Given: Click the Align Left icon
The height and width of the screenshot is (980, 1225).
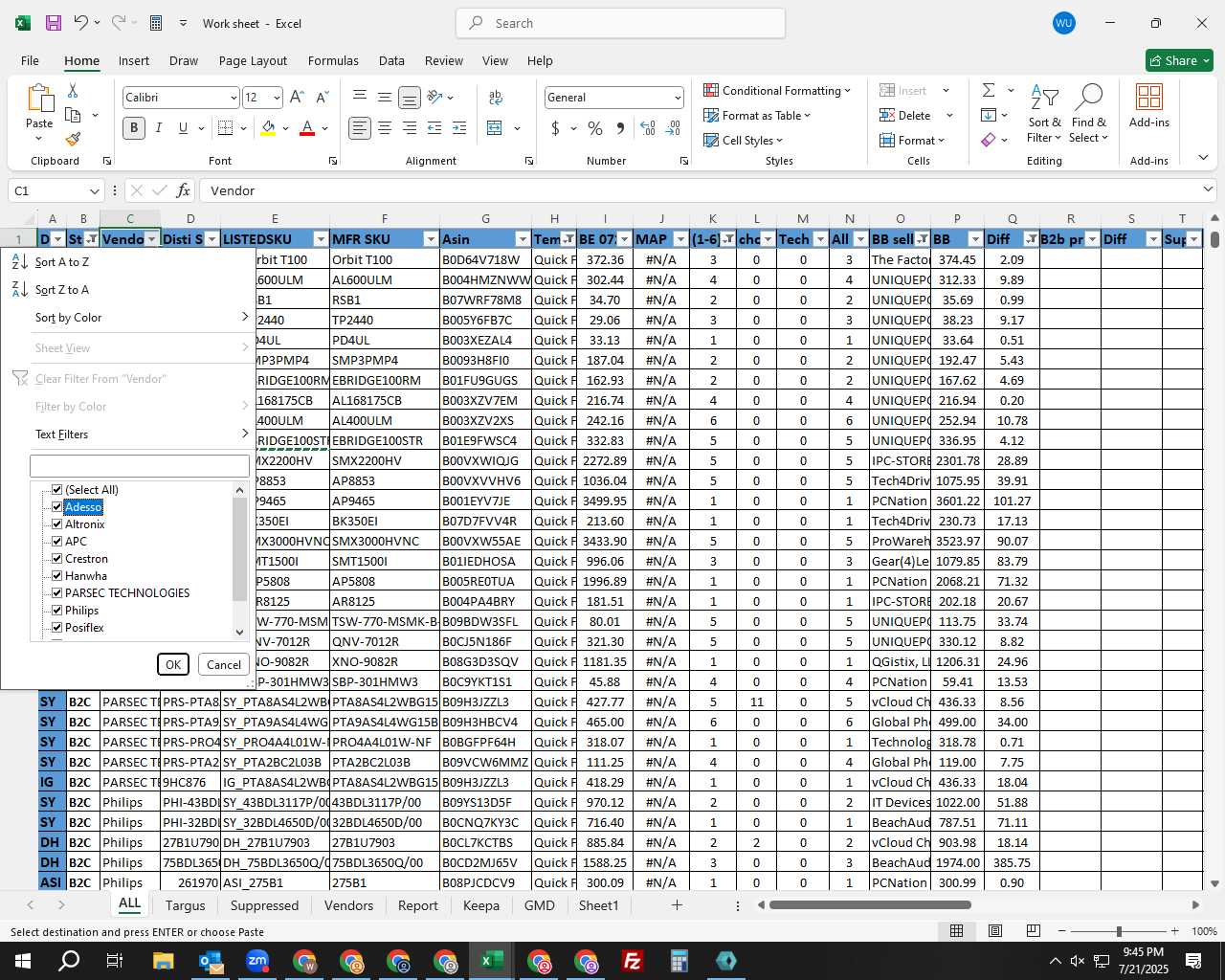Looking at the screenshot, I should pyautogui.click(x=359, y=128).
